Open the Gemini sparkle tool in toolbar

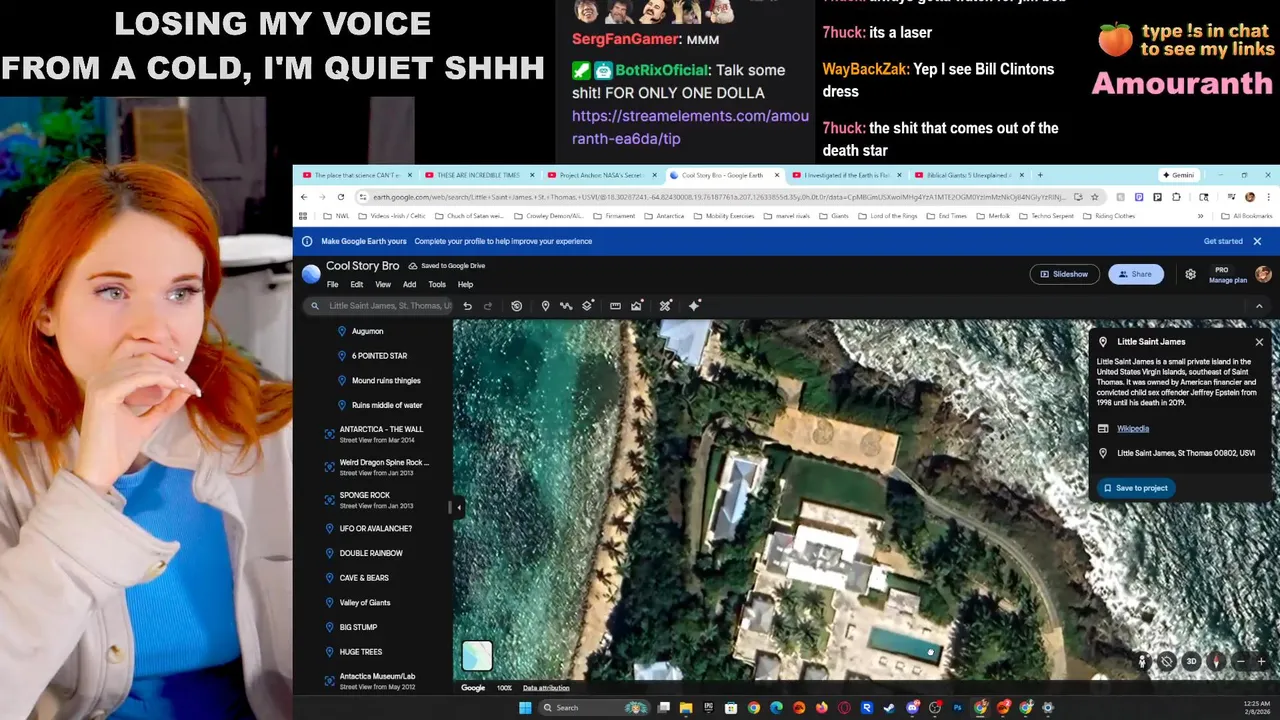695,305
